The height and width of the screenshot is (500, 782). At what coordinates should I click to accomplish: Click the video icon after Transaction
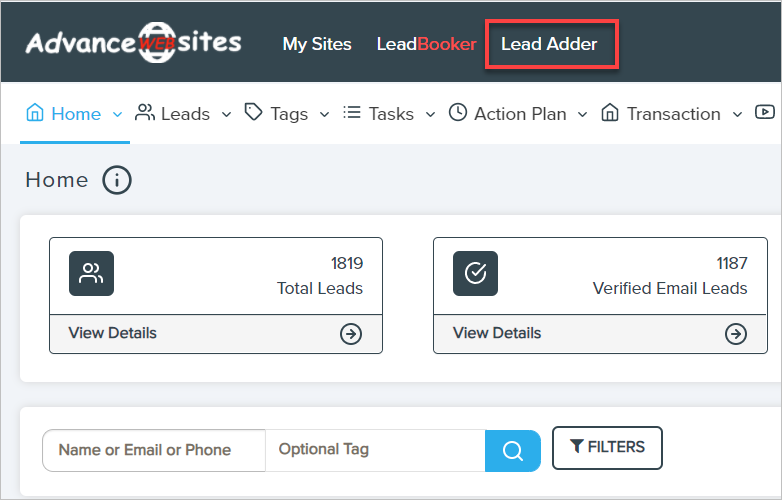point(765,114)
